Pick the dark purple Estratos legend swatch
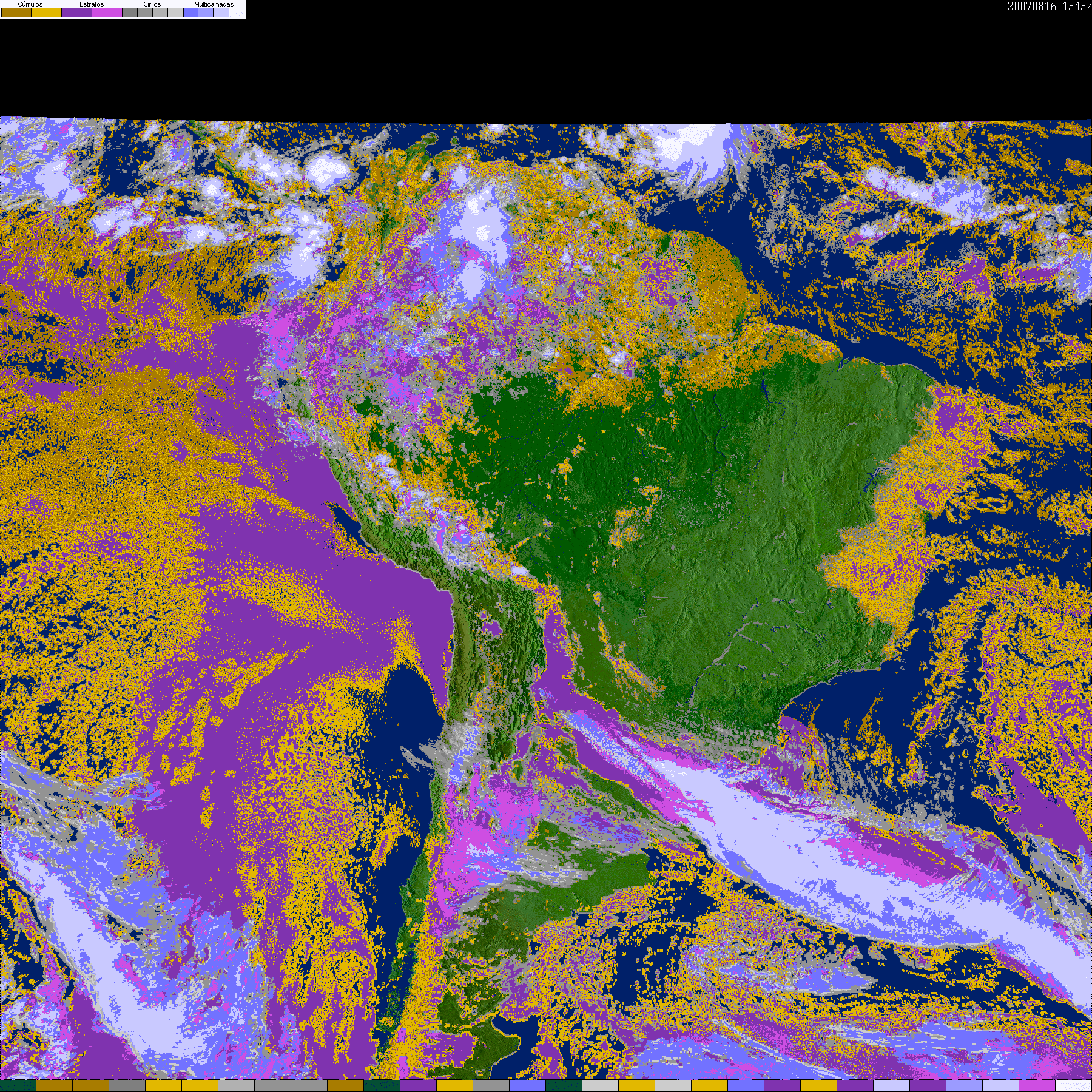 point(77,13)
